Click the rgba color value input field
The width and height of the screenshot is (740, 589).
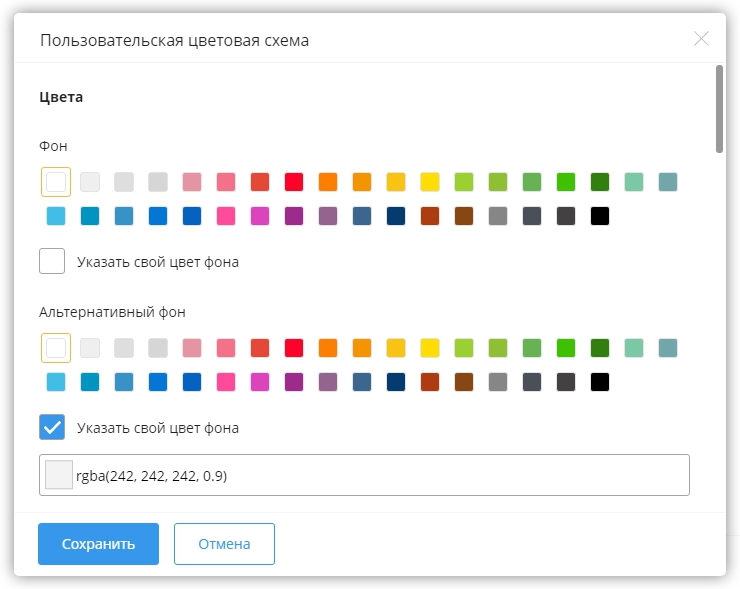380,476
